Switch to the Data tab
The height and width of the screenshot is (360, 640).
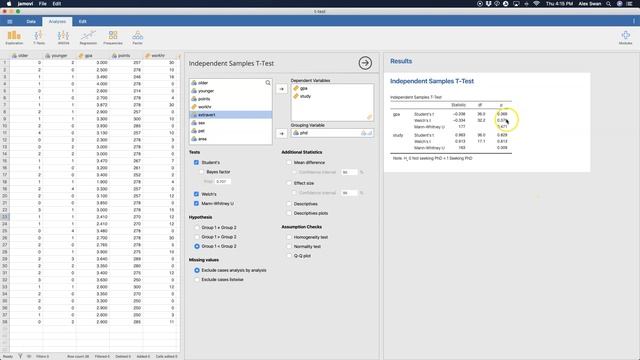coord(31,22)
